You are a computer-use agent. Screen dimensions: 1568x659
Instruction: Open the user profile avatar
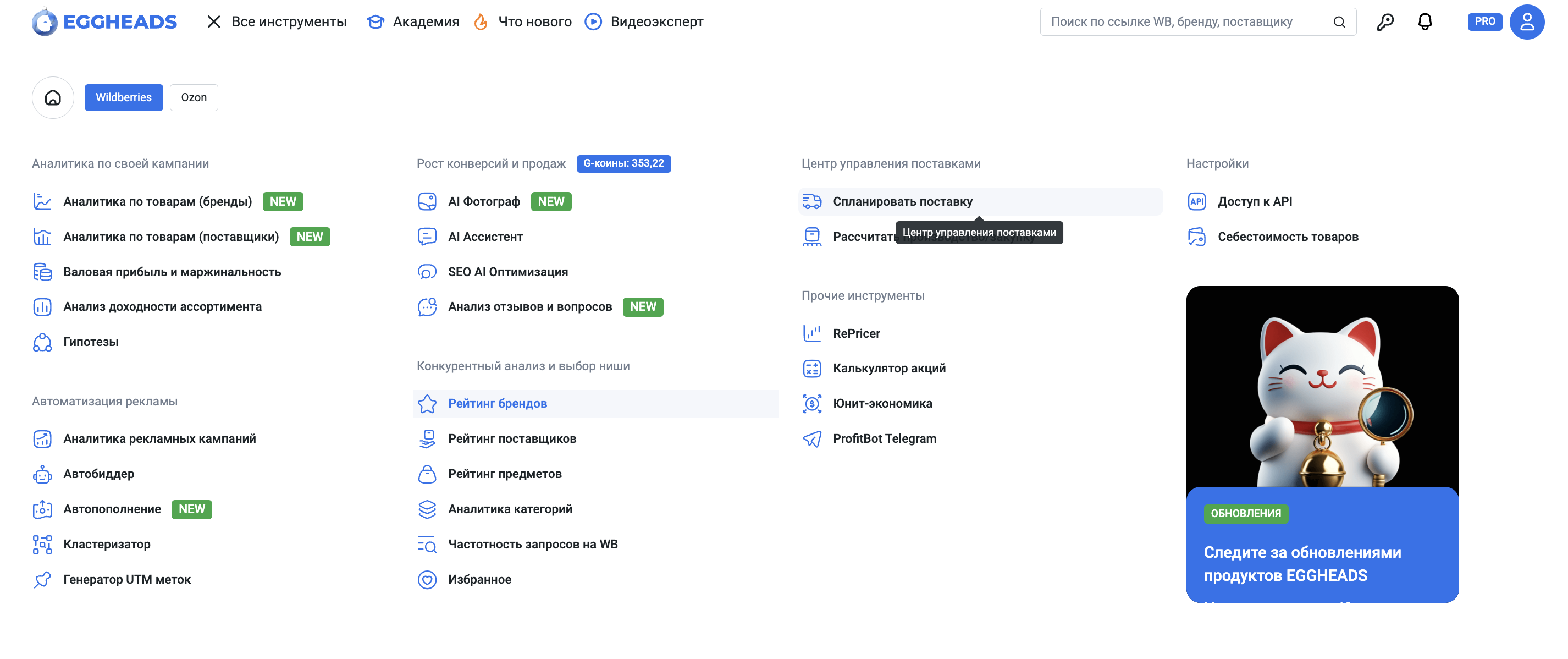[x=1527, y=22]
